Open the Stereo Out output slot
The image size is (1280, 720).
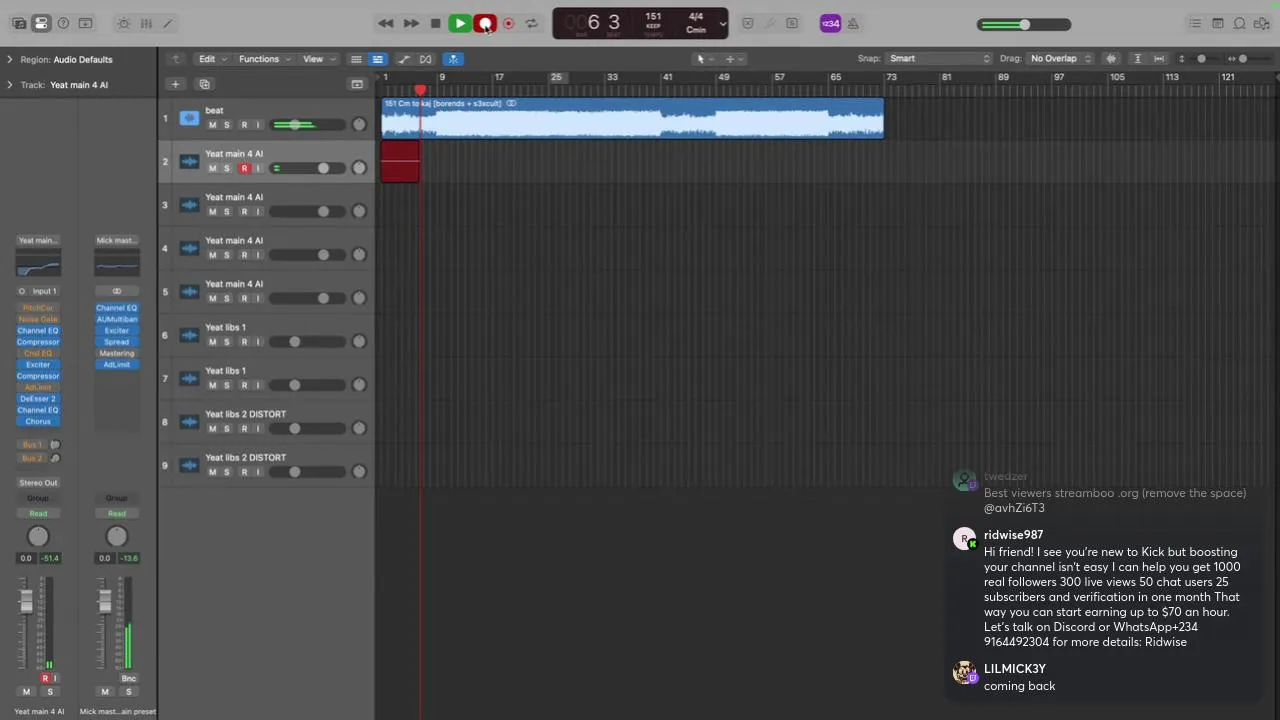pos(38,483)
